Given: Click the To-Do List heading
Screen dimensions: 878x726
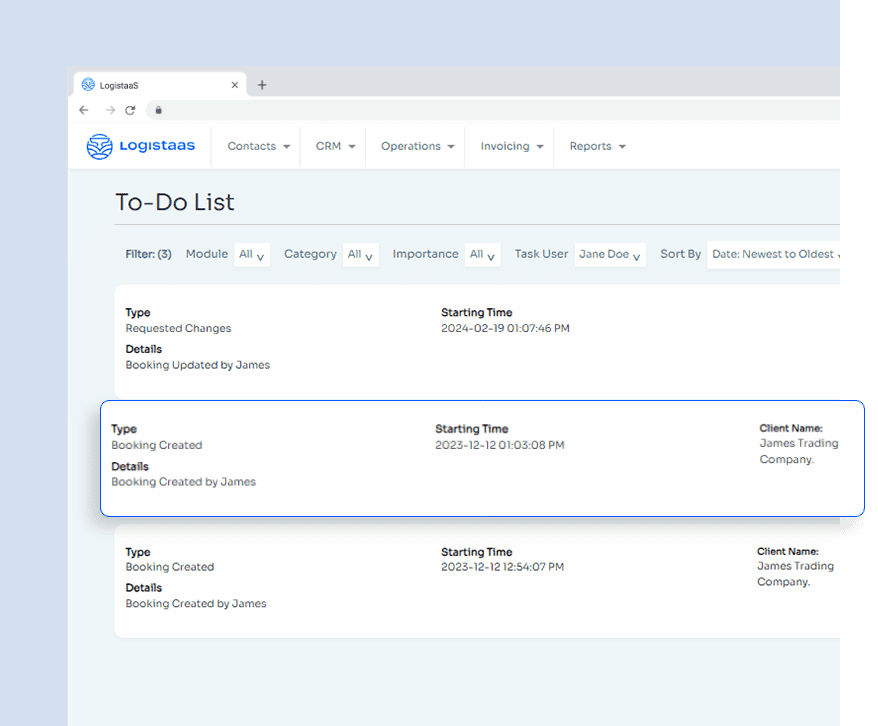Looking at the screenshot, I should coord(175,202).
